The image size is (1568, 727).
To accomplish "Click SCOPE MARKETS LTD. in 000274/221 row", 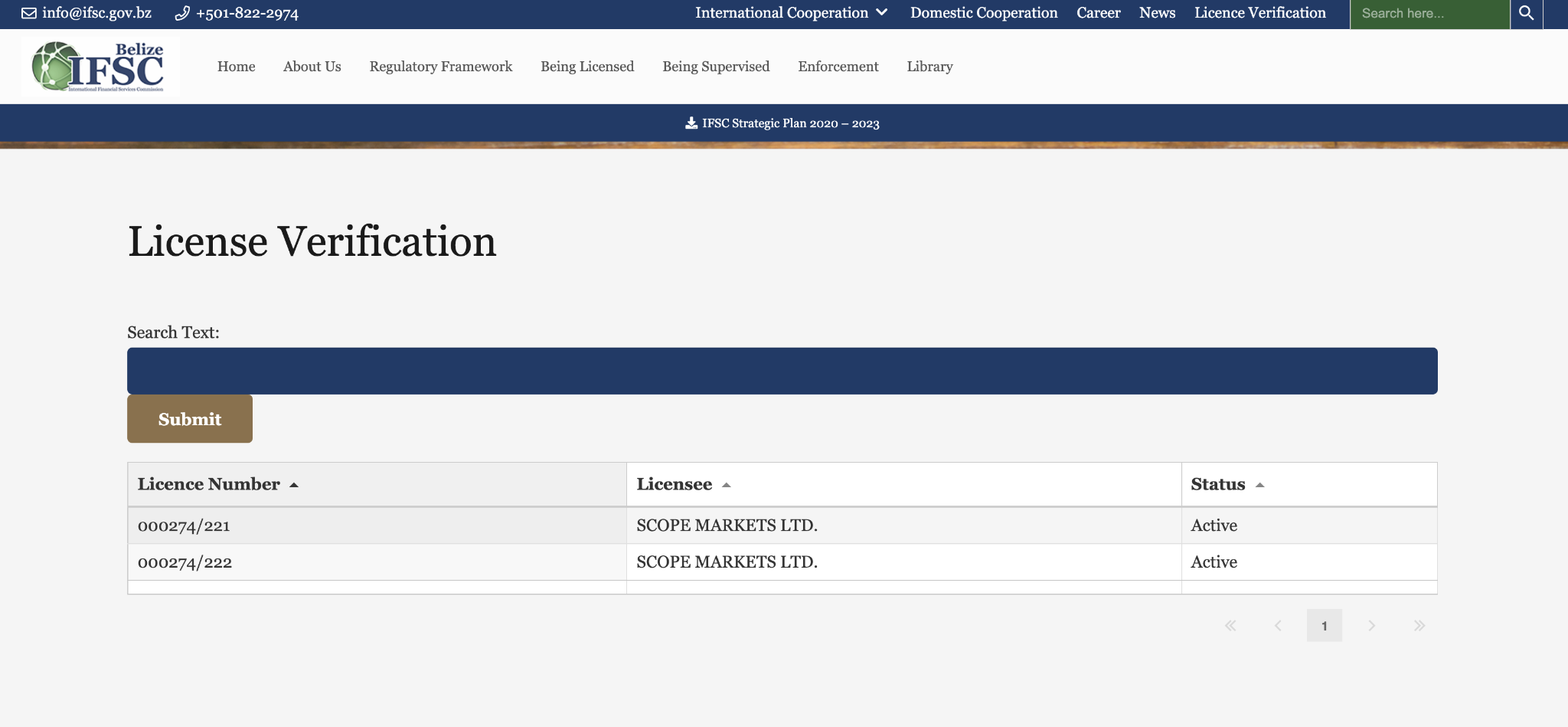I will click(727, 526).
